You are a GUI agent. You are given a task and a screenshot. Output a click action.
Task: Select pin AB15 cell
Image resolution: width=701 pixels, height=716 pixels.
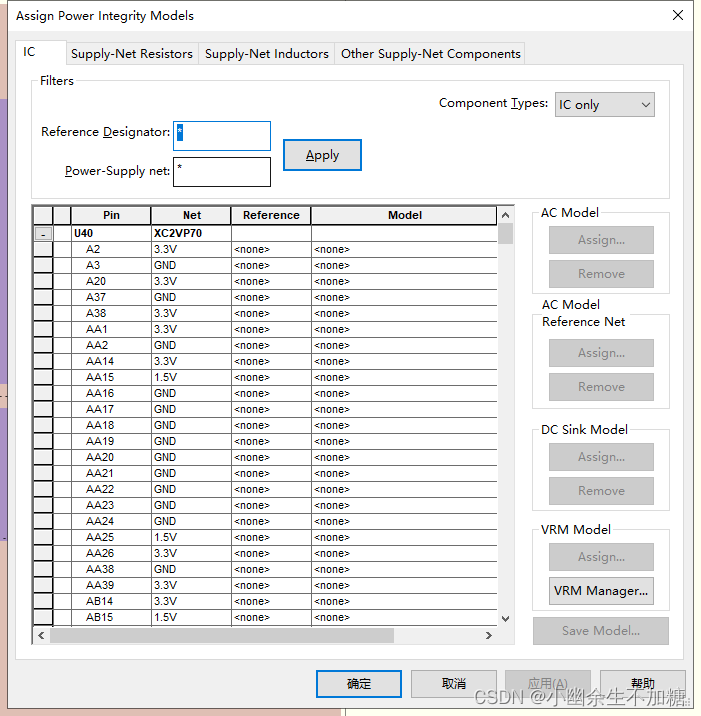click(111, 617)
